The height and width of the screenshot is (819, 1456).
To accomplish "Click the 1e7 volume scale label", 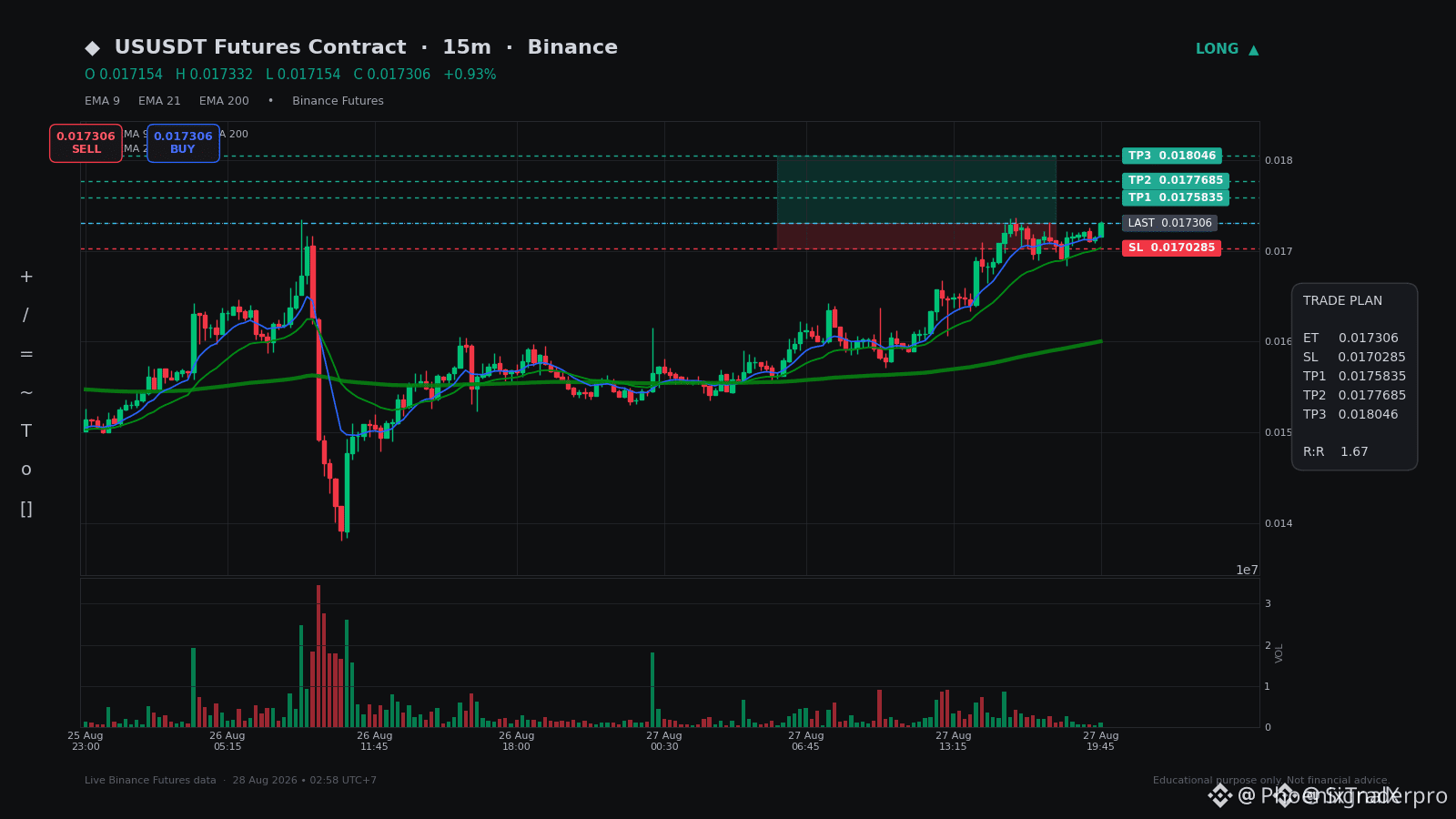I will click(x=1247, y=571).
